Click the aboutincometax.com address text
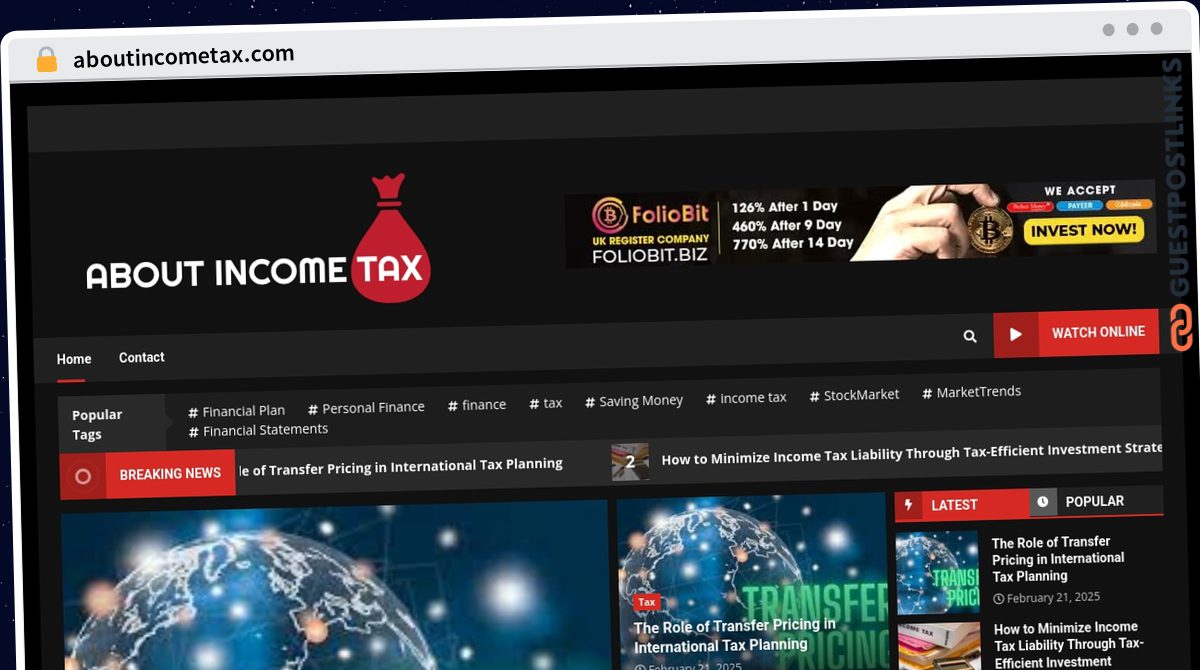 pos(184,56)
